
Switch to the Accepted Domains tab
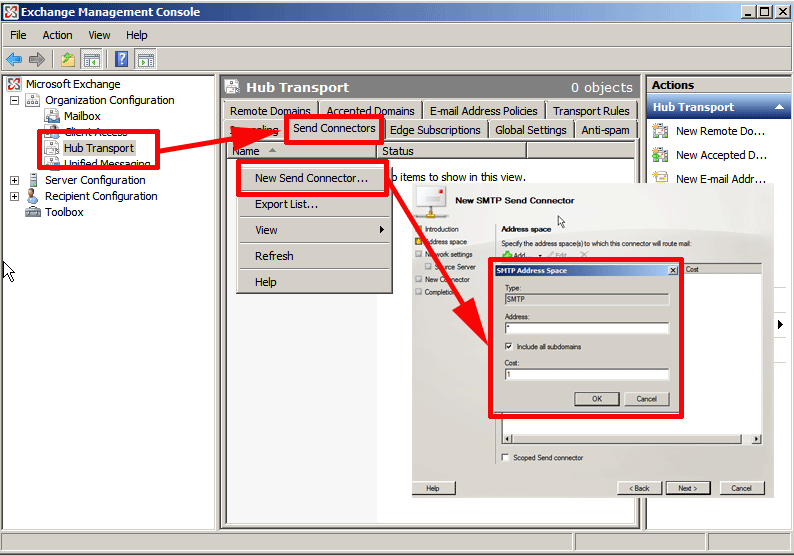click(x=370, y=110)
